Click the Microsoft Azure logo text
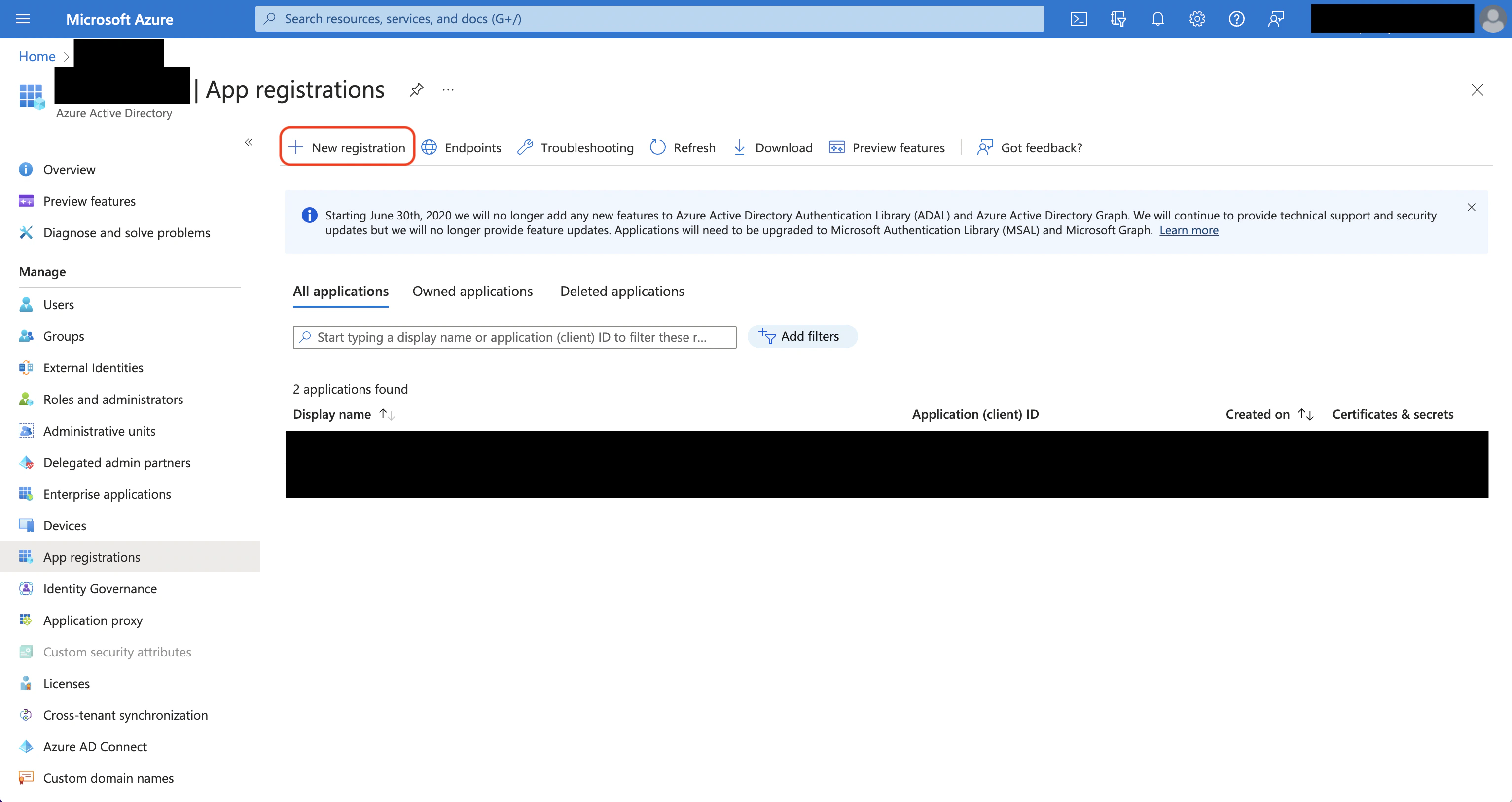Viewport: 1512px width, 802px height. pos(119,19)
